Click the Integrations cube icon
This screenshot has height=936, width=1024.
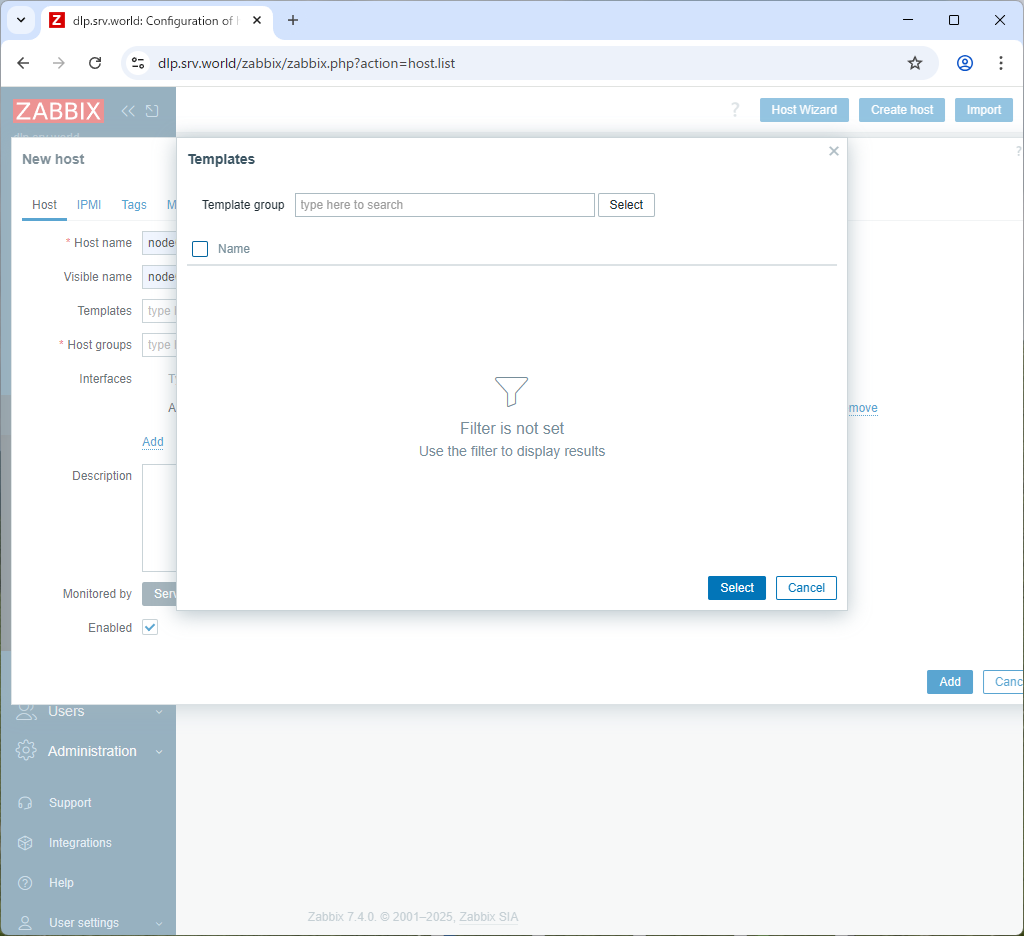(x=24, y=843)
